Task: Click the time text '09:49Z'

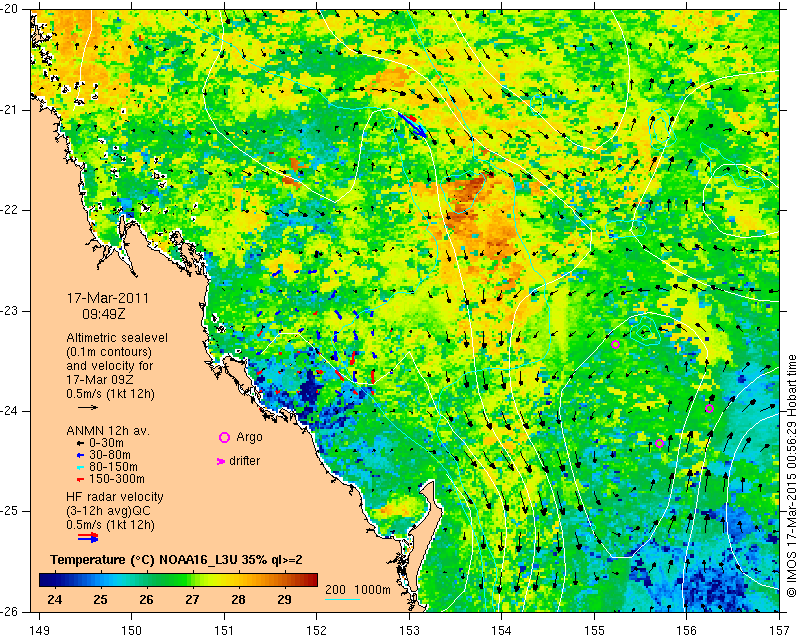Action: pyautogui.click(x=104, y=314)
